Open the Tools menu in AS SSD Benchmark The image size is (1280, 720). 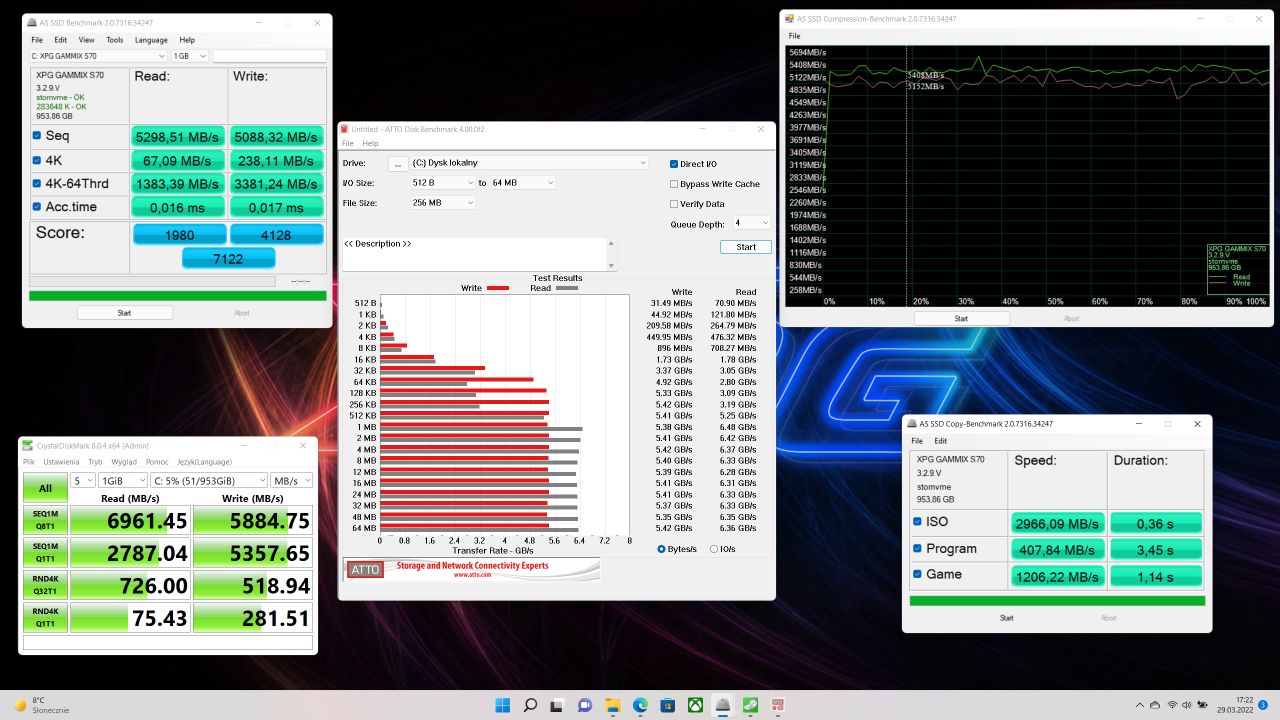(x=115, y=40)
